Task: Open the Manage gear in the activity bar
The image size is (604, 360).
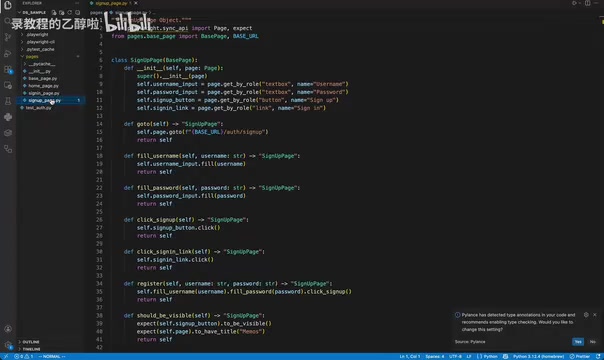Action: [x=8, y=345]
